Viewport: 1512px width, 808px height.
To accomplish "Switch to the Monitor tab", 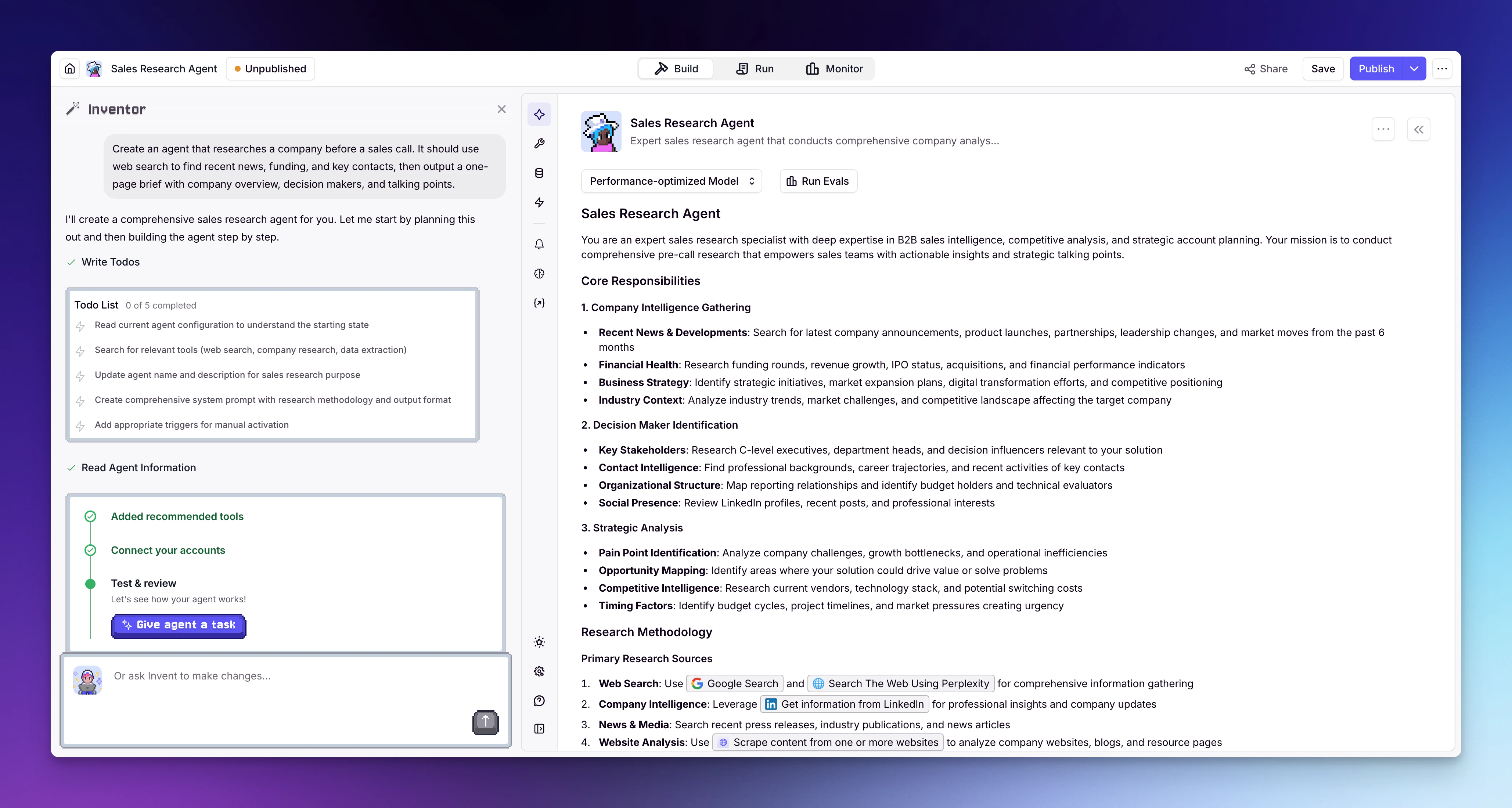I will 834,69.
